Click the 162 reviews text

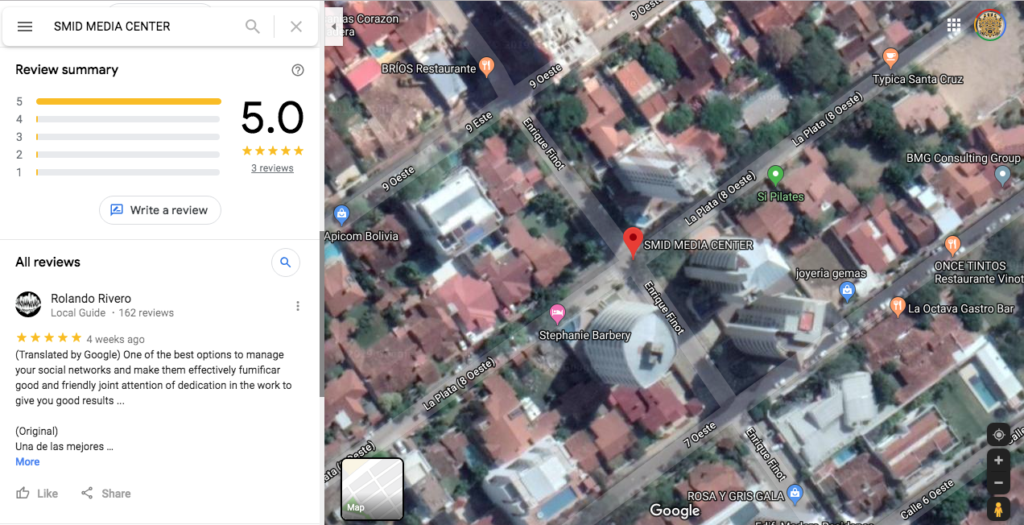click(146, 313)
